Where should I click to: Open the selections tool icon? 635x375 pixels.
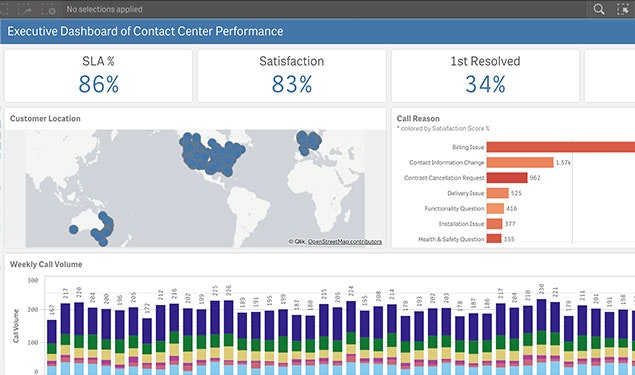(623, 9)
